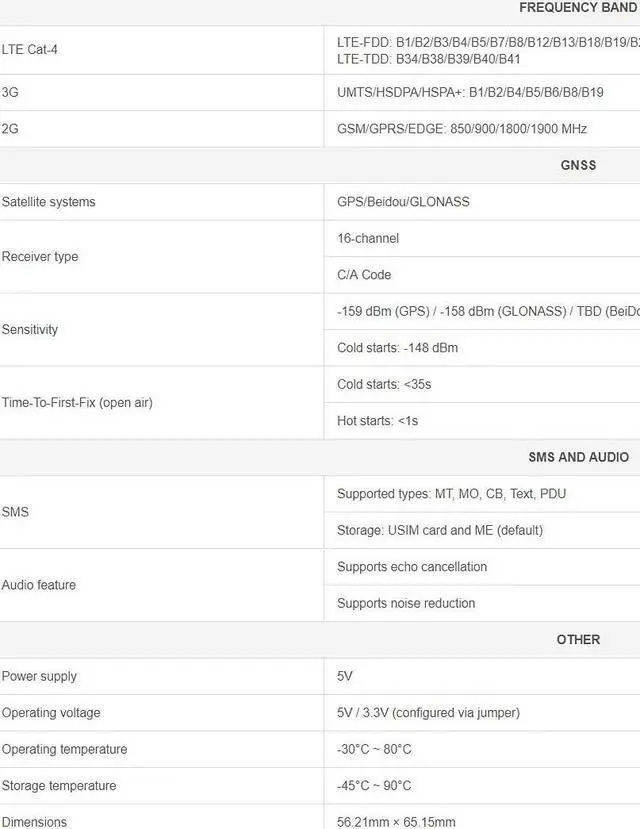Click the LTE-TDD bands line
The height and width of the screenshot is (829, 640).
point(429,59)
